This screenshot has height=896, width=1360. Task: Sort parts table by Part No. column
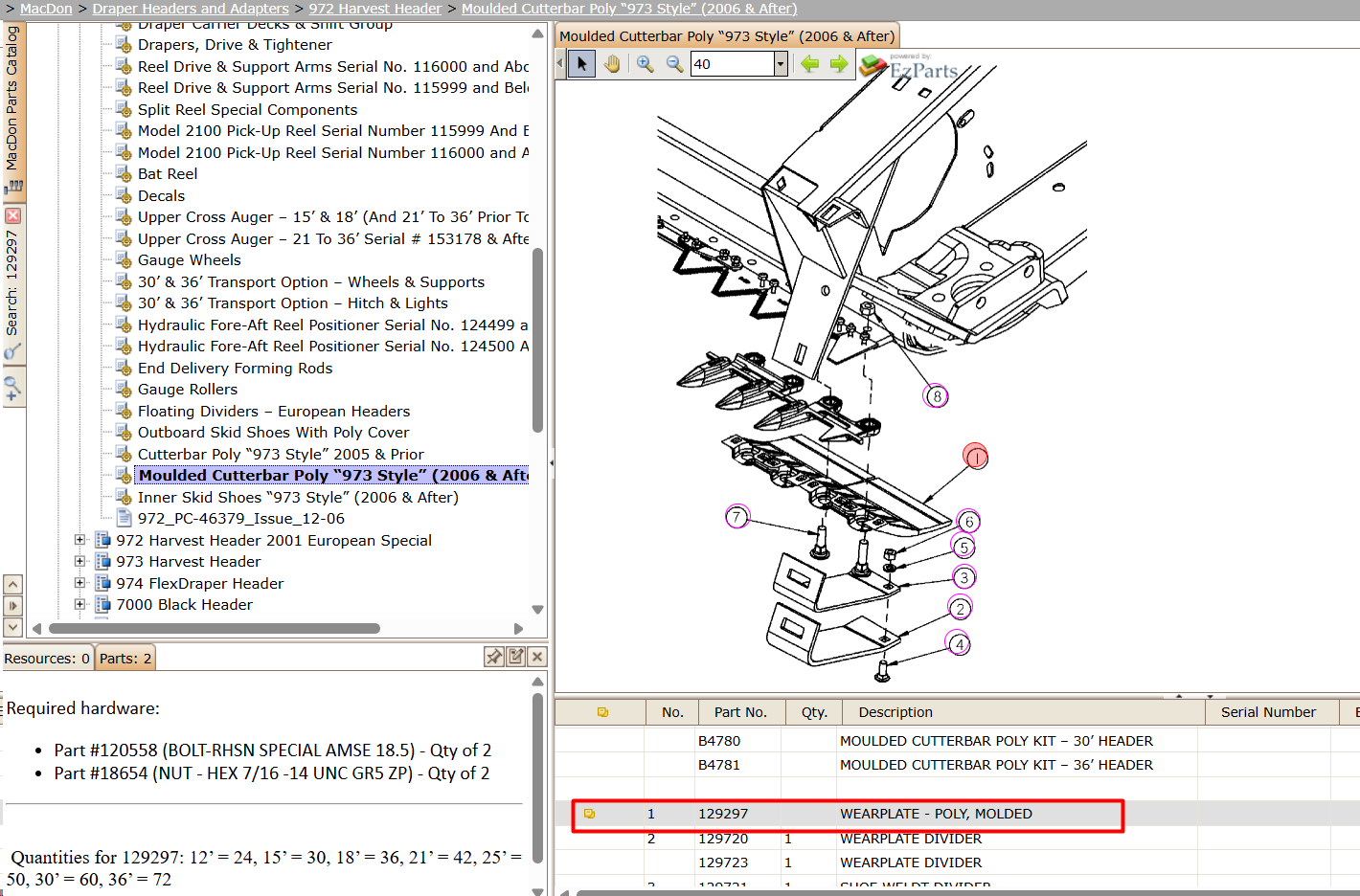(740, 712)
